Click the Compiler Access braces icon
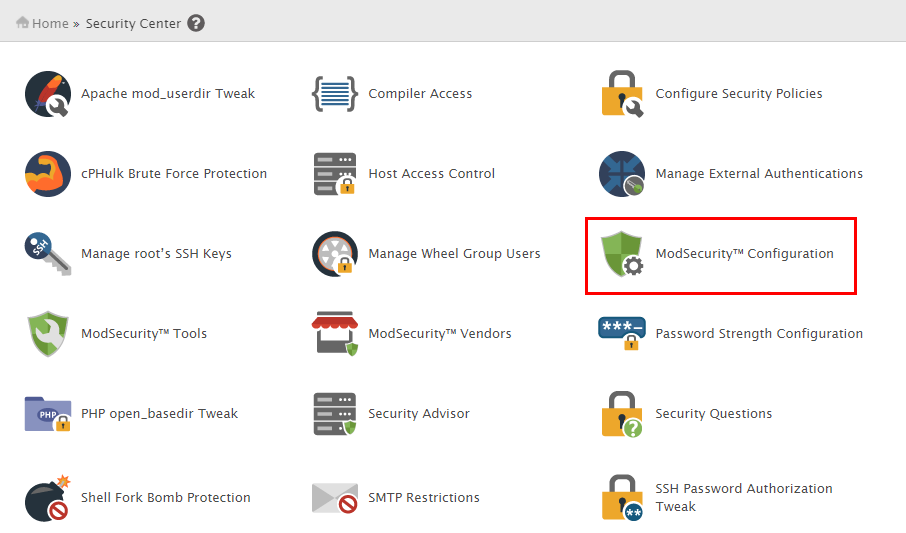 tap(334, 94)
